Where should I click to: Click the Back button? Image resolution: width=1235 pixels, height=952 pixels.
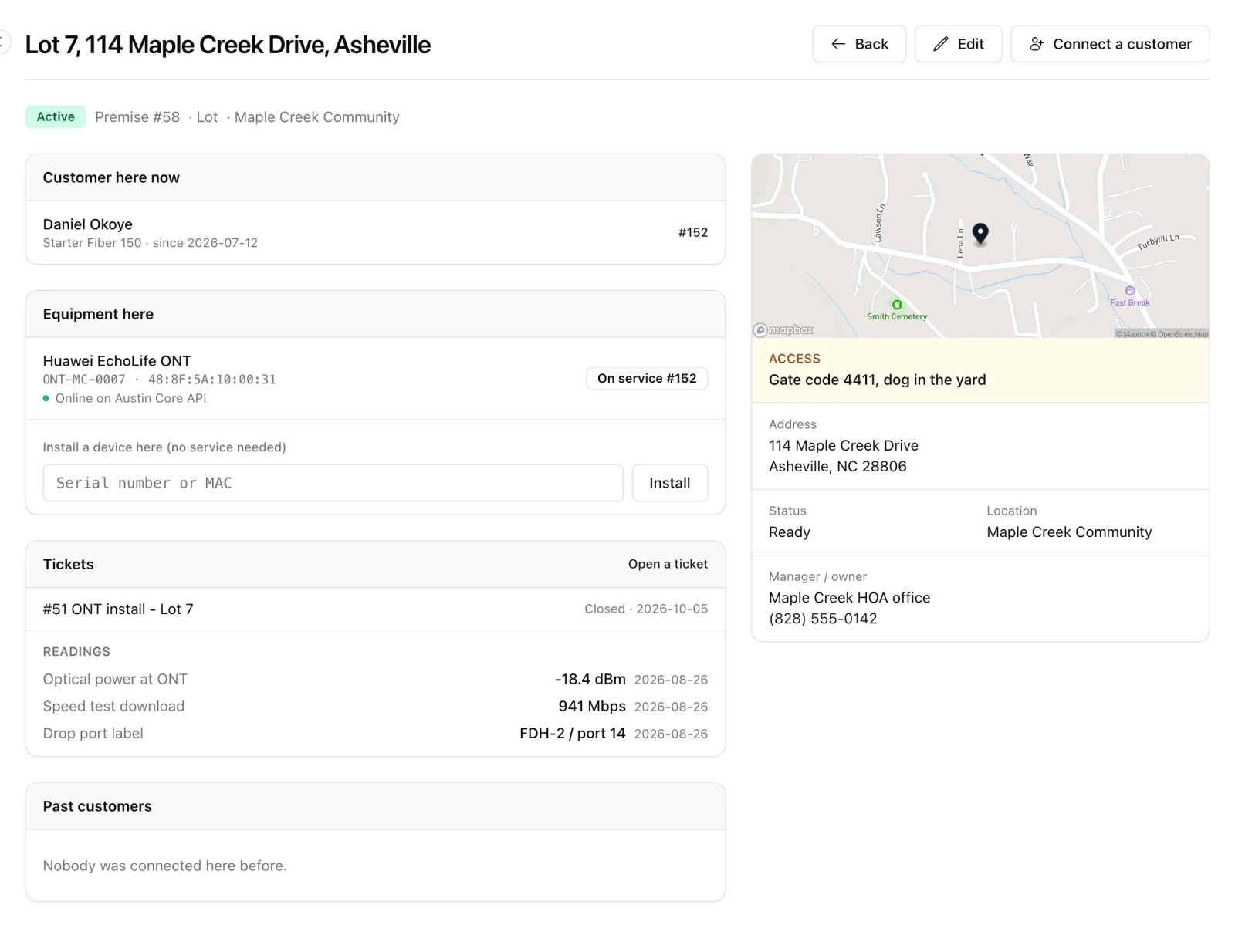point(858,44)
